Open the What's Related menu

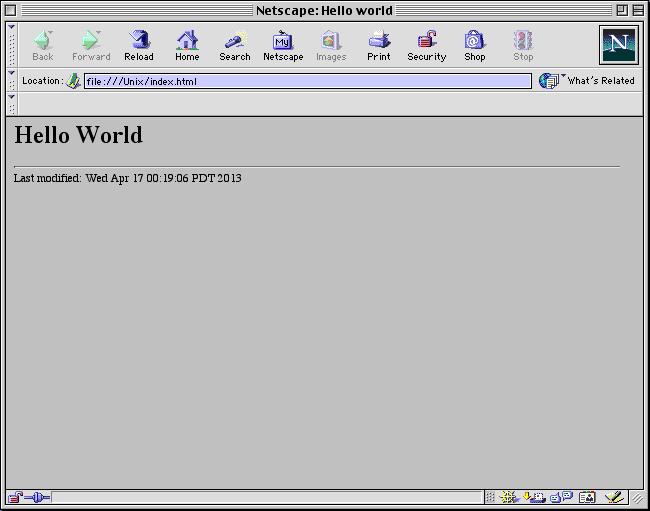tap(587, 81)
